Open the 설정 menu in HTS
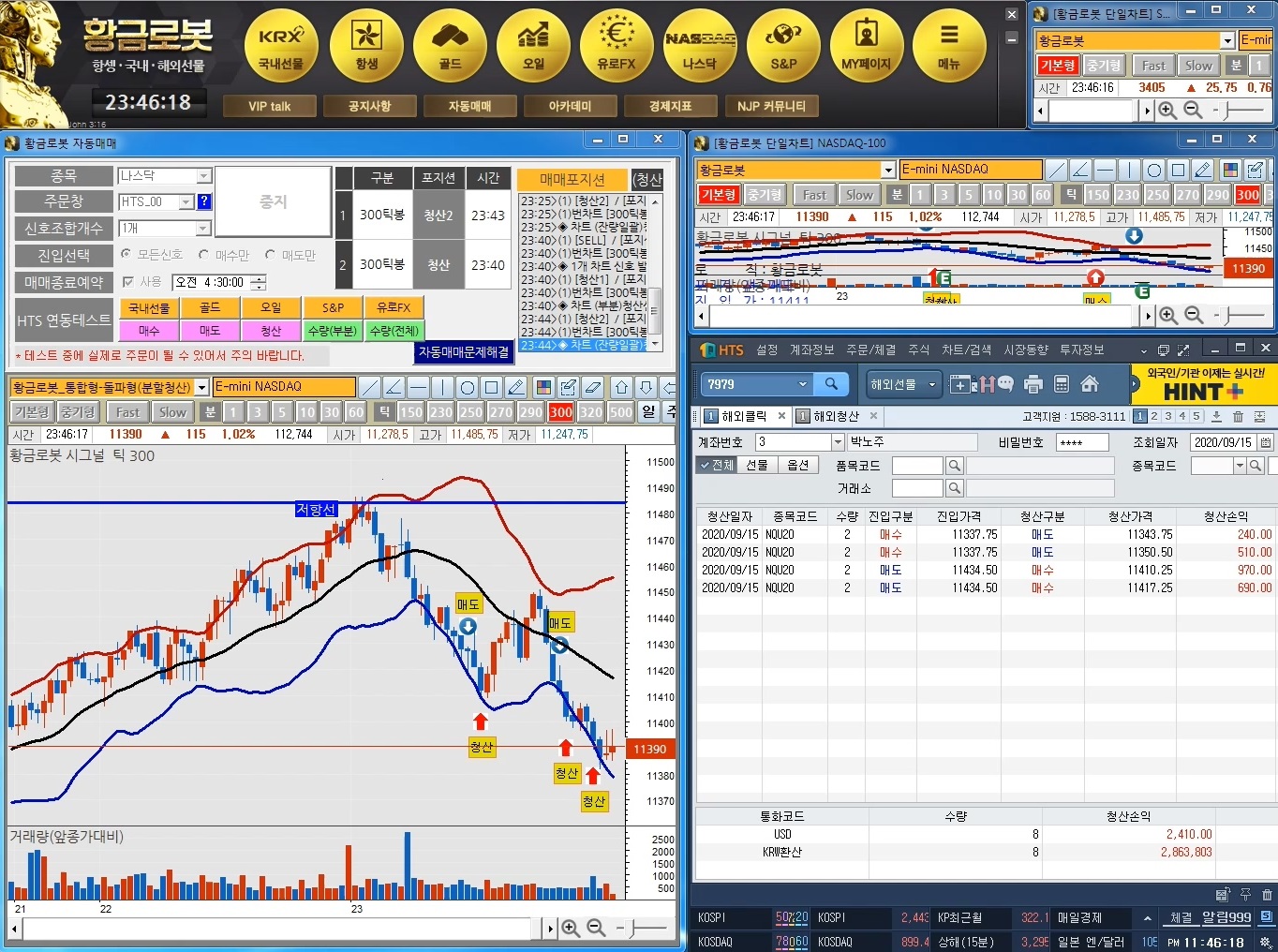Viewport: 1278px width, 952px height. pos(767,350)
